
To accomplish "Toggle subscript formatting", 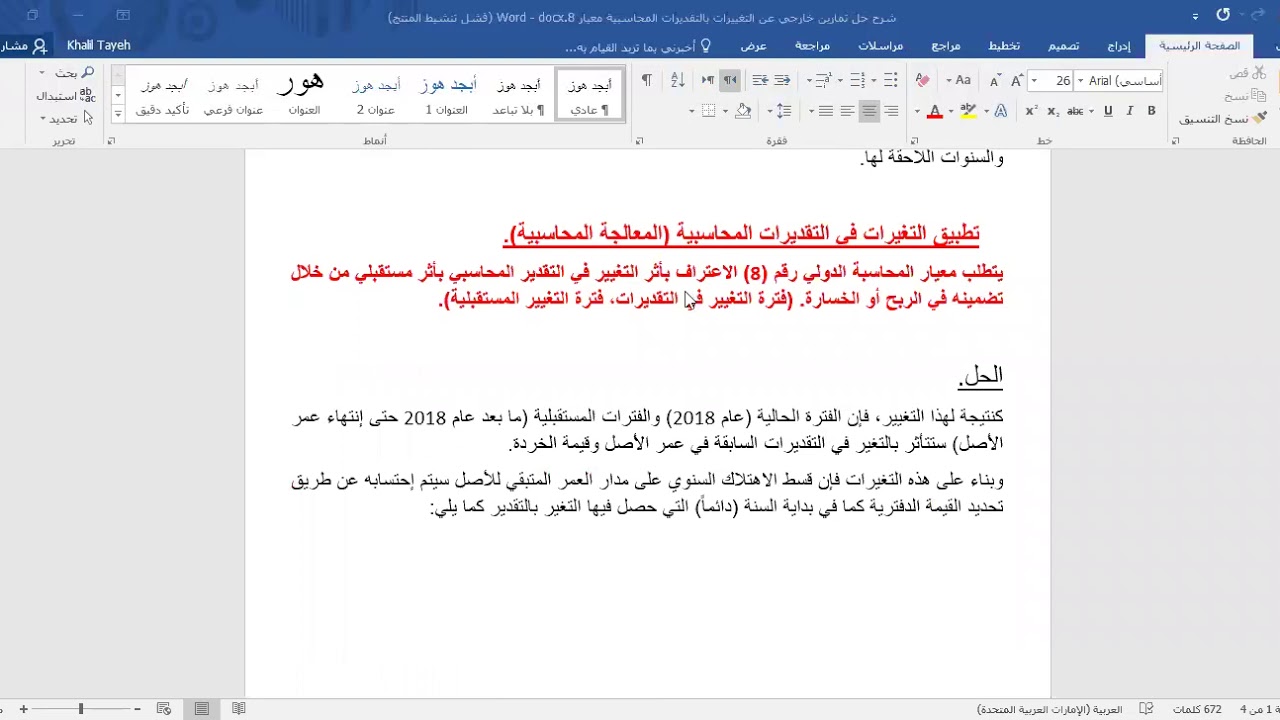I will [1053, 111].
